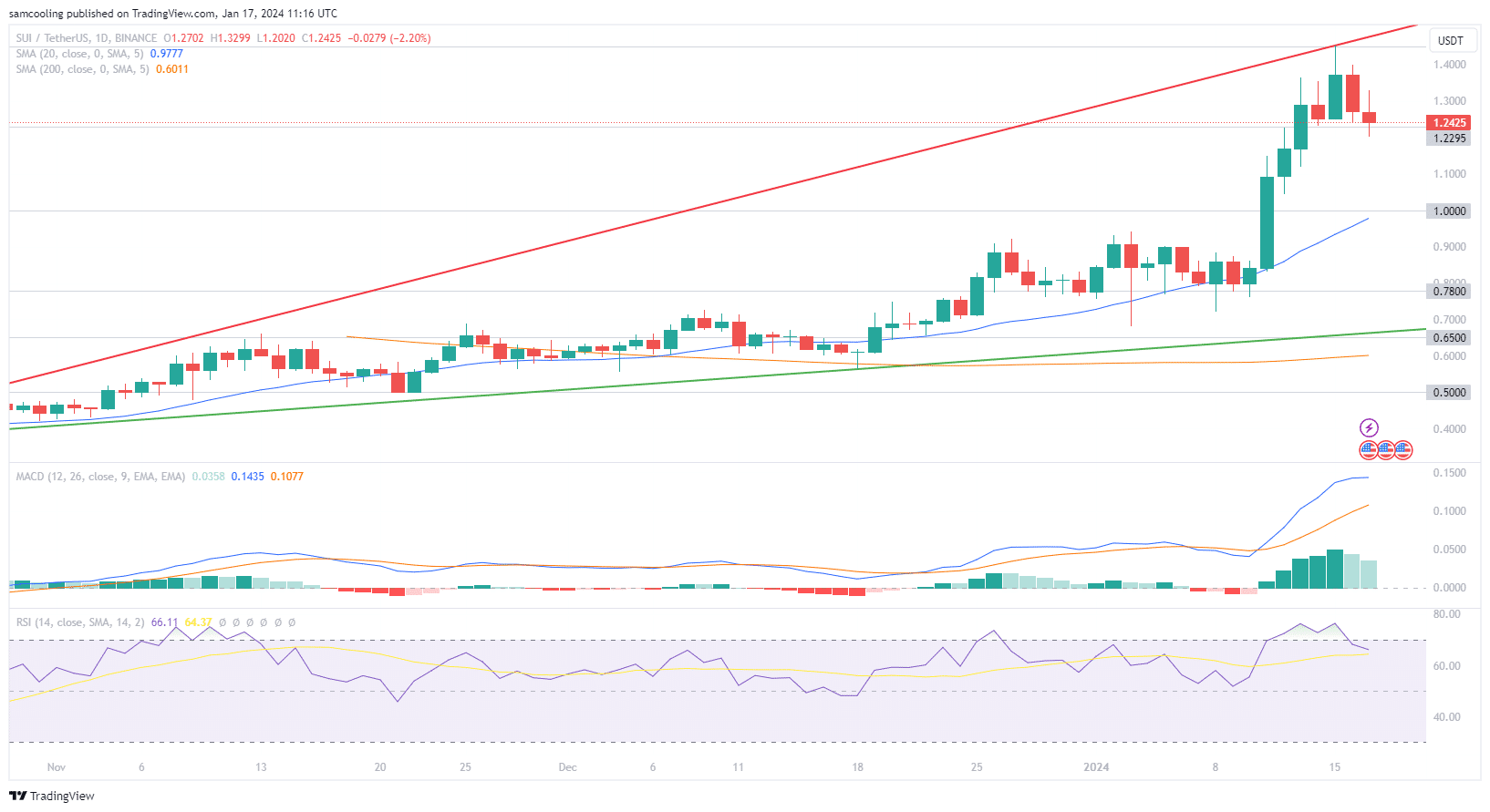This screenshot has height=812, width=1490.
Task: Click the 1.0000 horizontal level label
Action: [1449, 211]
